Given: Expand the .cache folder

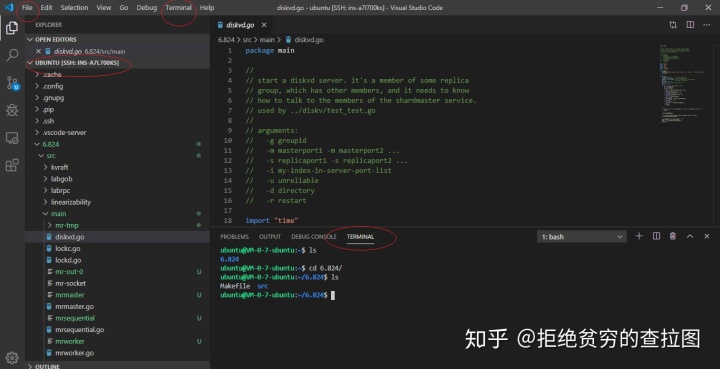Looking at the screenshot, I should point(118,74).
